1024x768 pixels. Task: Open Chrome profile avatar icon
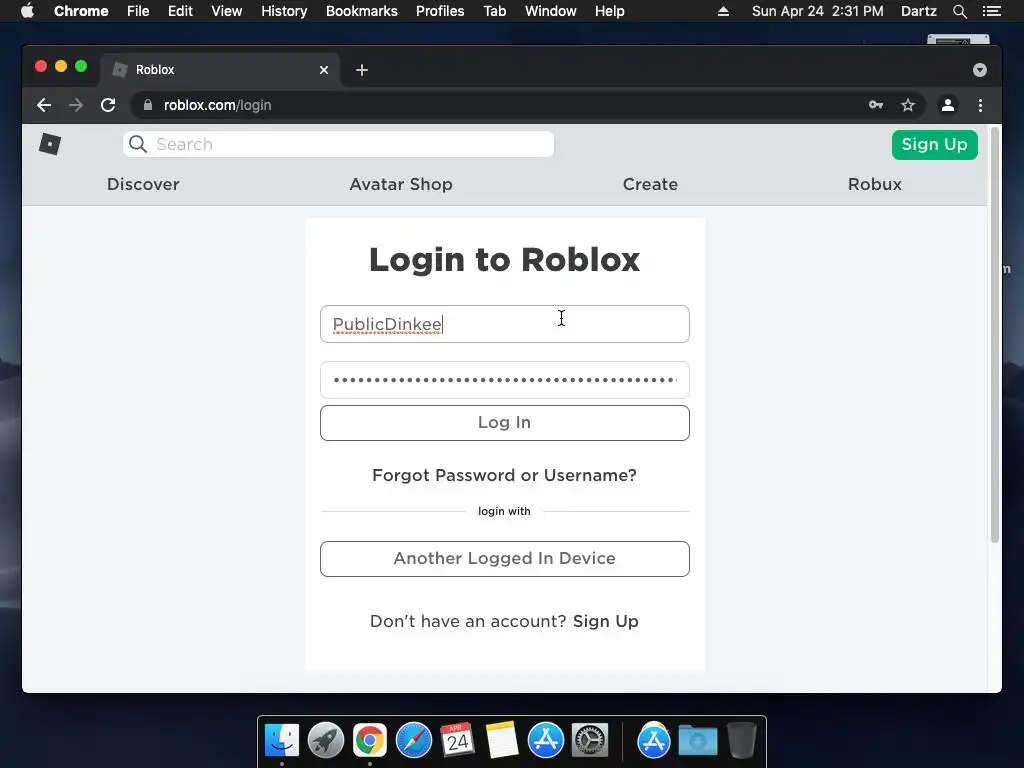point(948,105)
